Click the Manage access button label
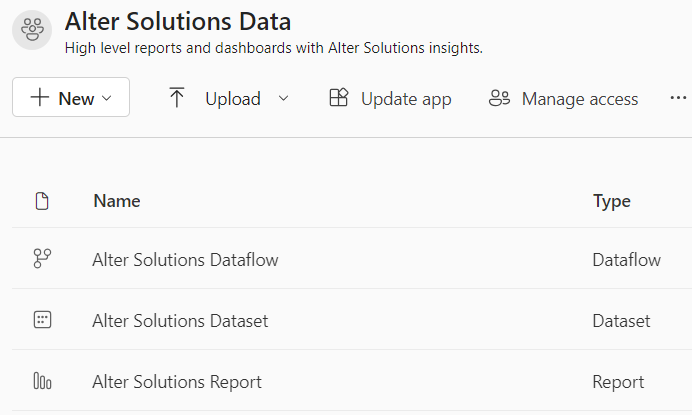This screenshot has height=415, width=692. [x=580, y=99]
